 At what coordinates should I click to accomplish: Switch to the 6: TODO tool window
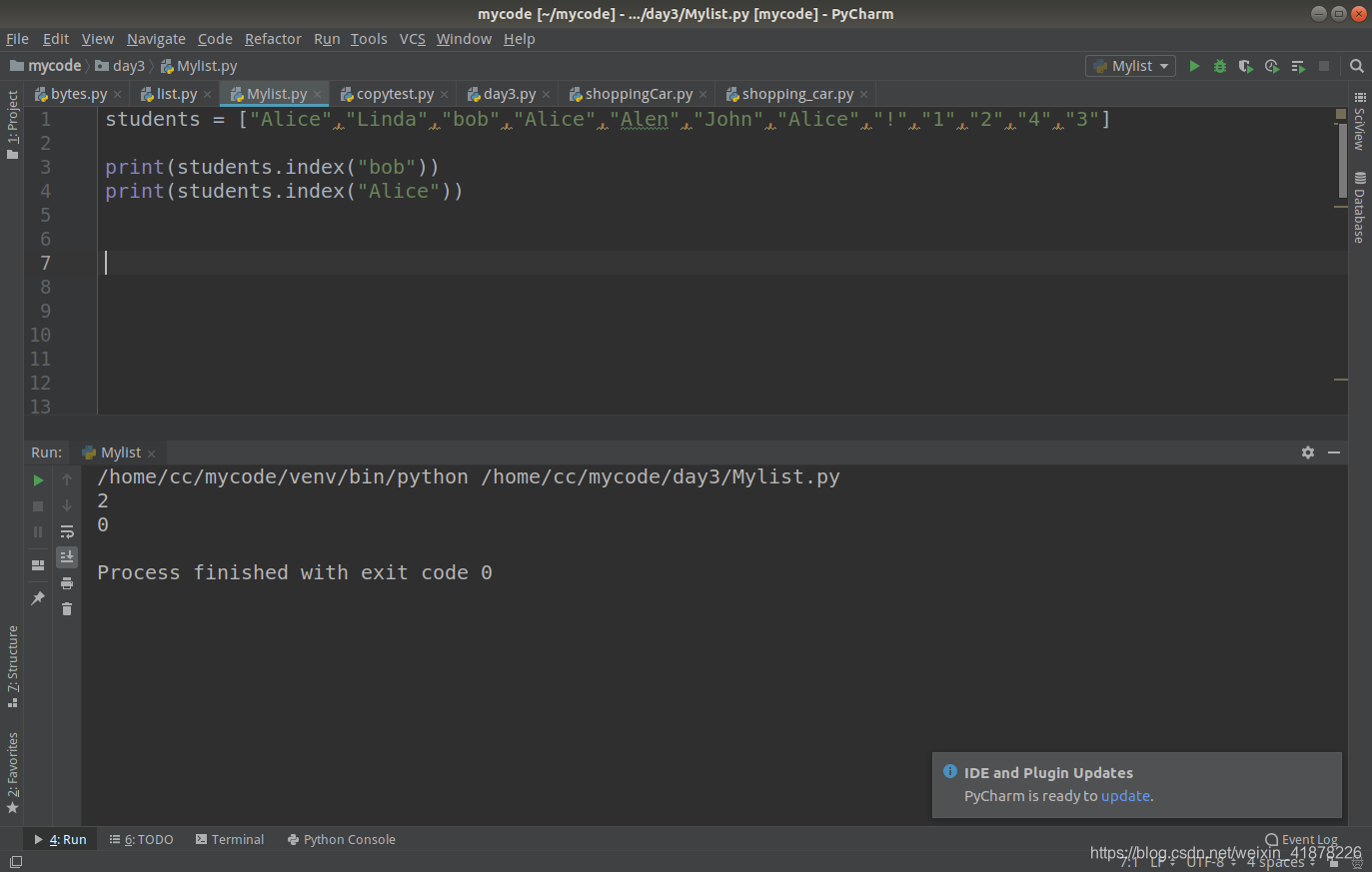click(141, 840)
